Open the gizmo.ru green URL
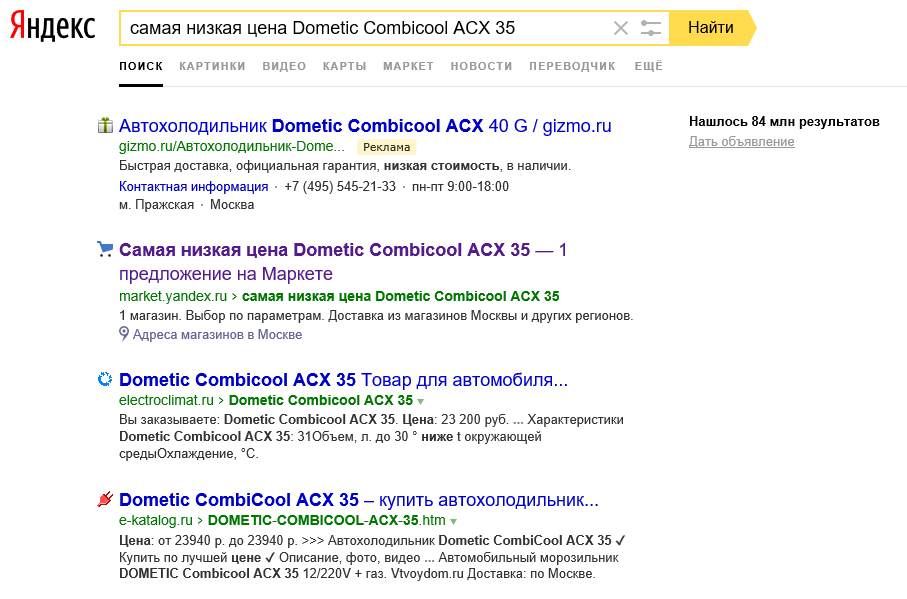Screen dimensions: 907x599 click(x=231, y=146)
